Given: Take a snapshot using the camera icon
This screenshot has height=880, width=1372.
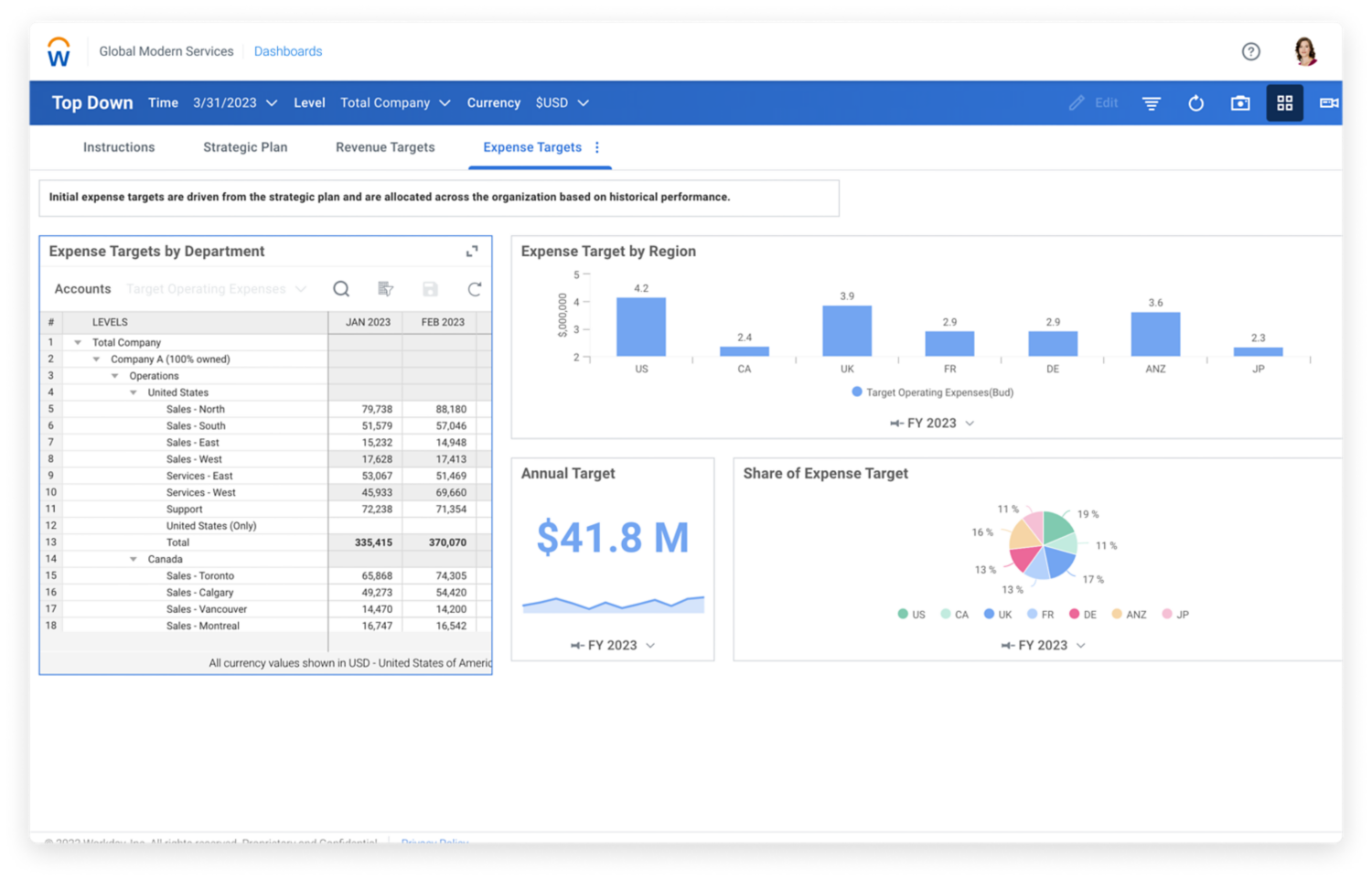Looking at the screenshot, I should (x=1239, y=102).
